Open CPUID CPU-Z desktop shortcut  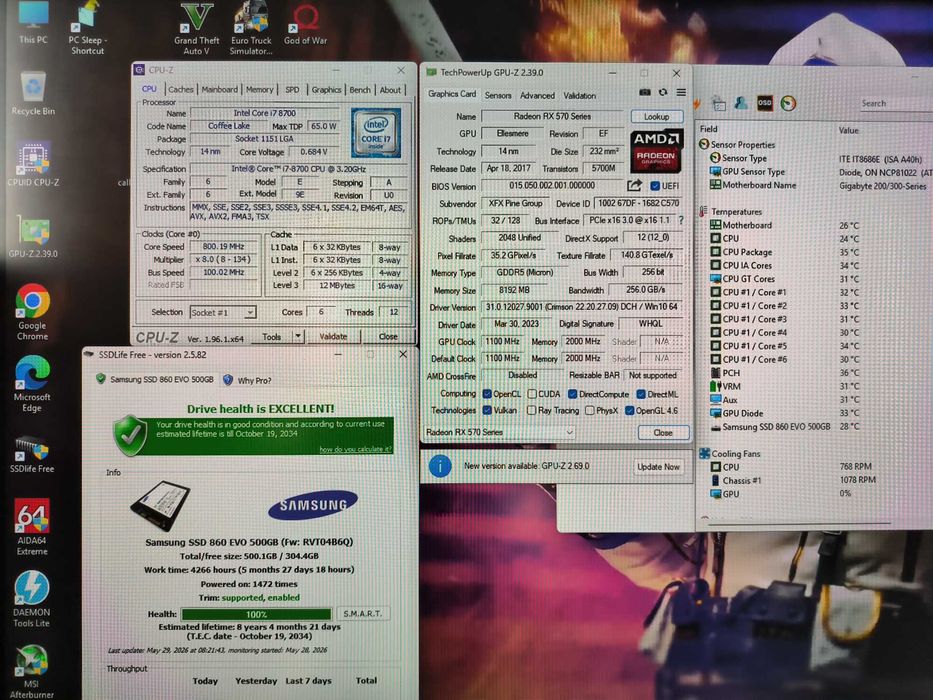coord(33,164)
